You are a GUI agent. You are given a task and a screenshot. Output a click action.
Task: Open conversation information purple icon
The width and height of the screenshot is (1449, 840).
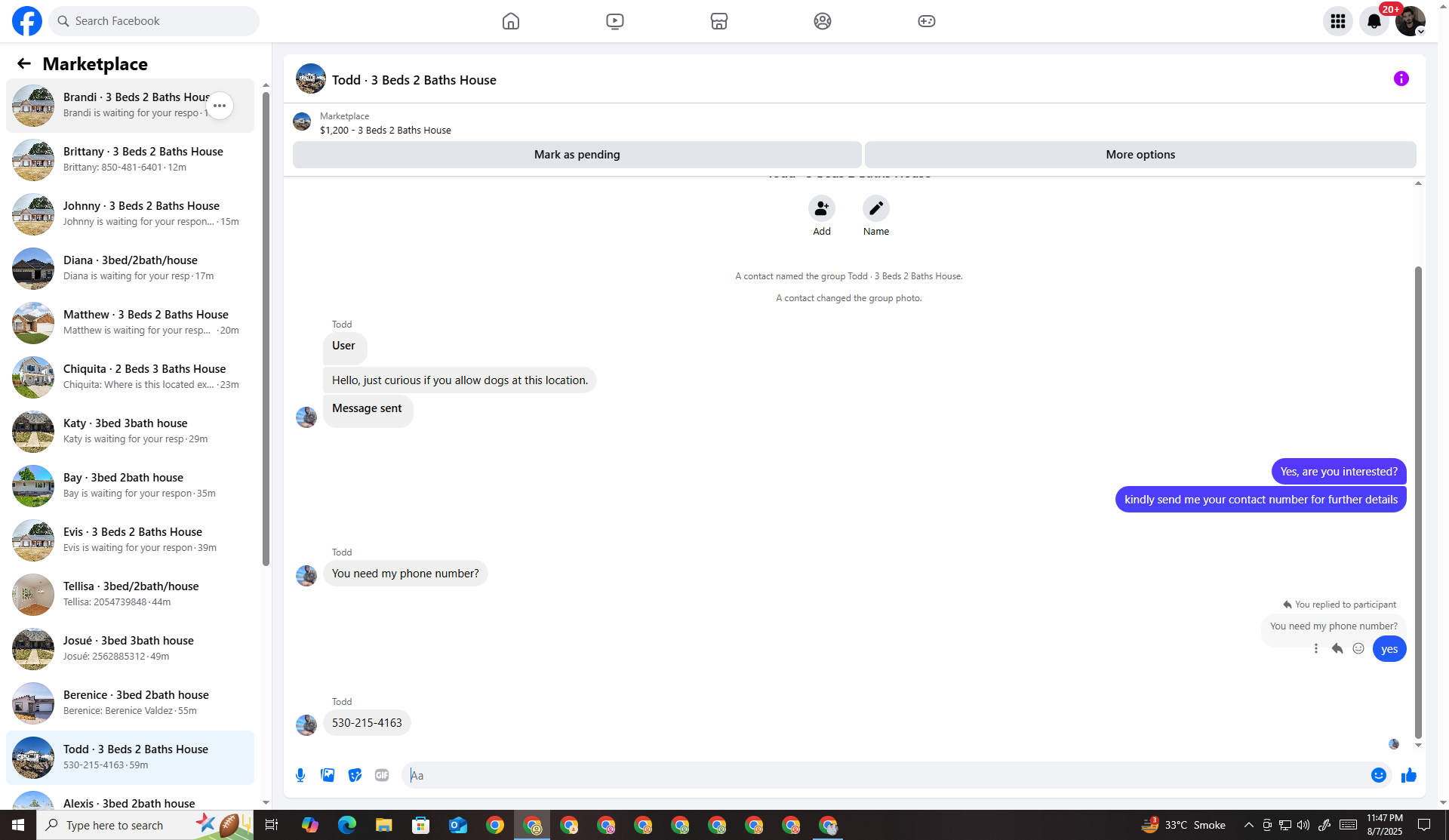pyautogui.click(x=1401, y=78)
